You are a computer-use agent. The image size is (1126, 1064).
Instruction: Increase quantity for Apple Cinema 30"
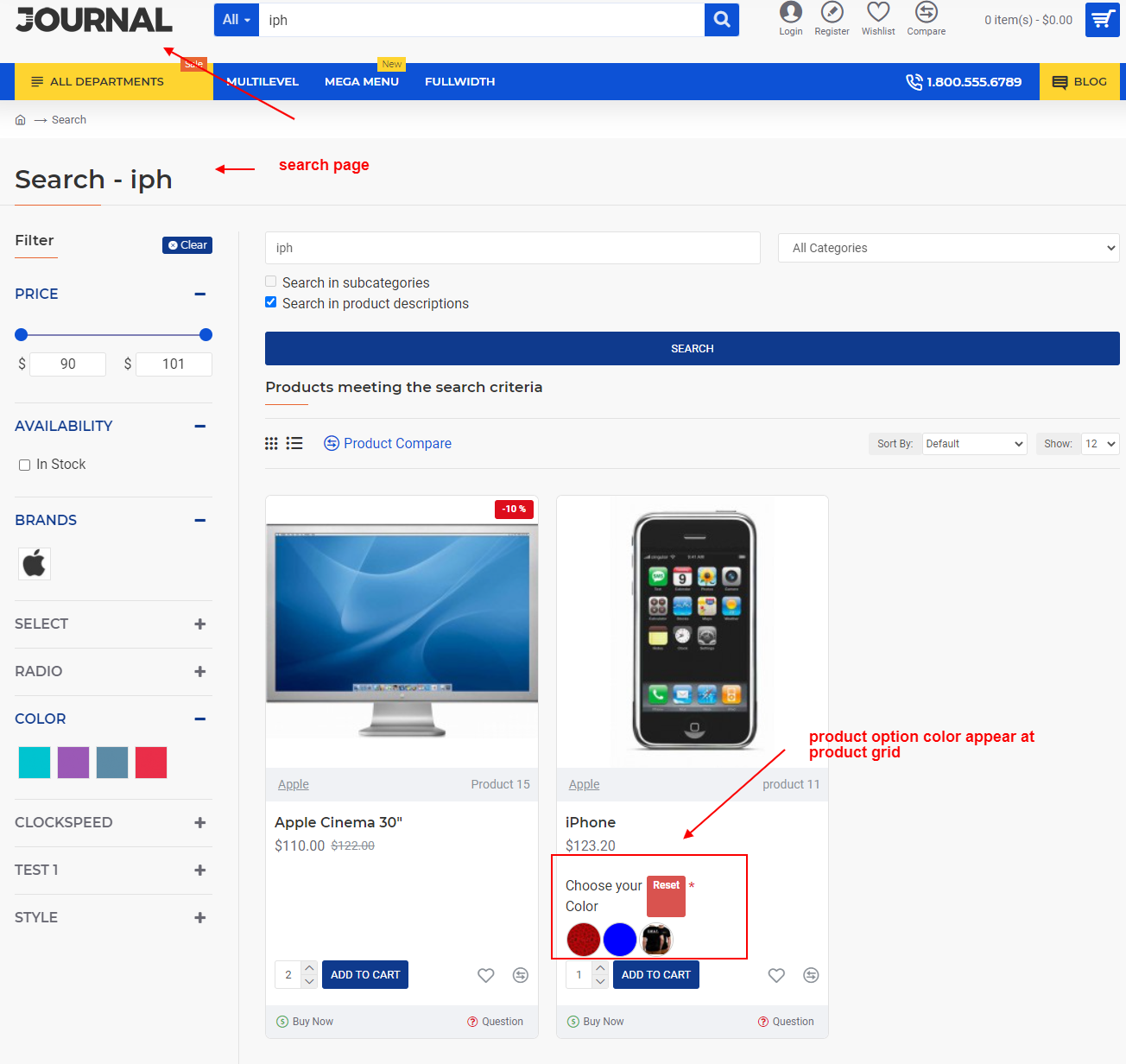309,968
